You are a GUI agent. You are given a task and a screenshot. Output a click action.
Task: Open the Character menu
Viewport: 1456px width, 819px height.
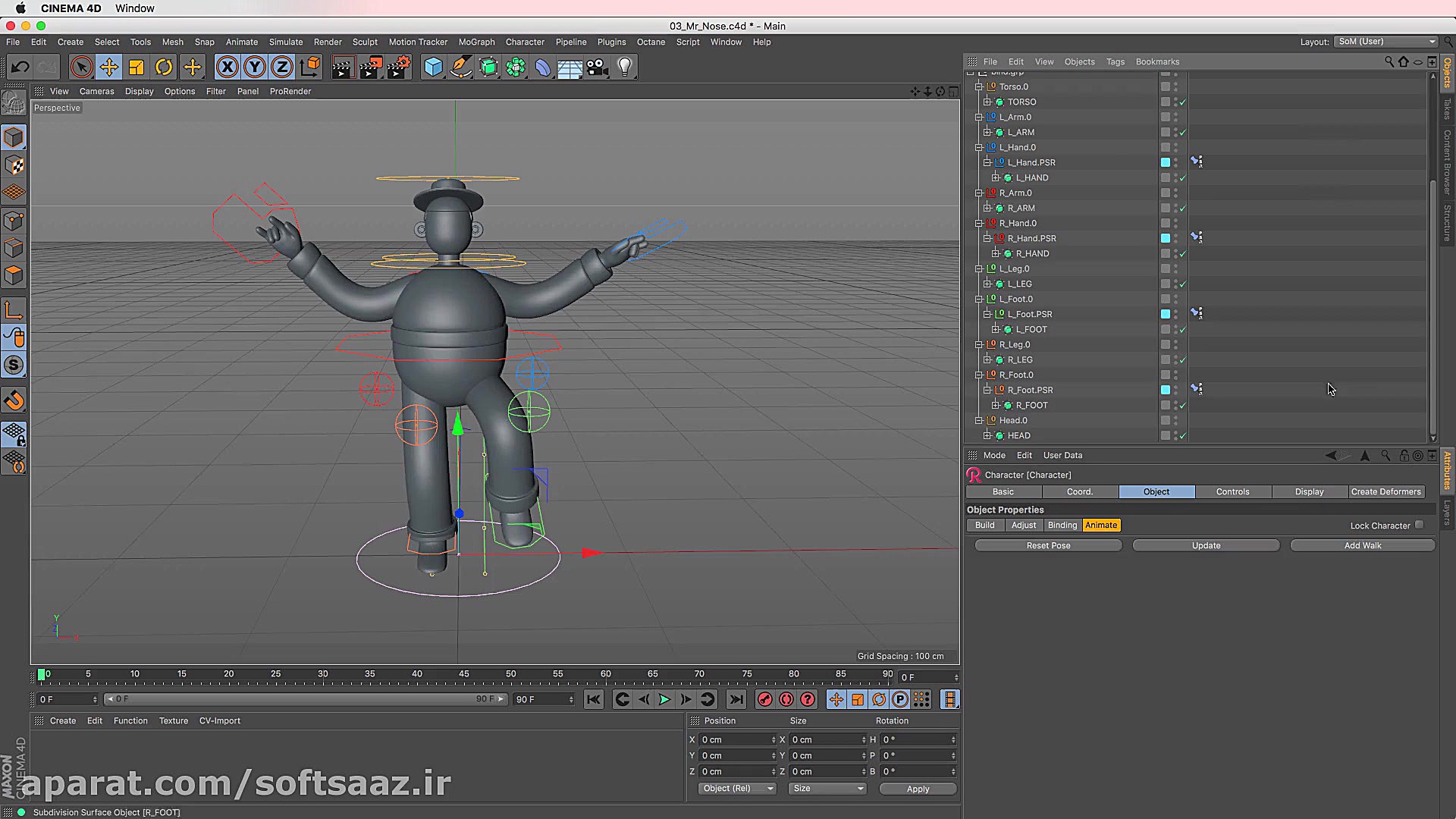pyautogui.click(x=525, y=42)
